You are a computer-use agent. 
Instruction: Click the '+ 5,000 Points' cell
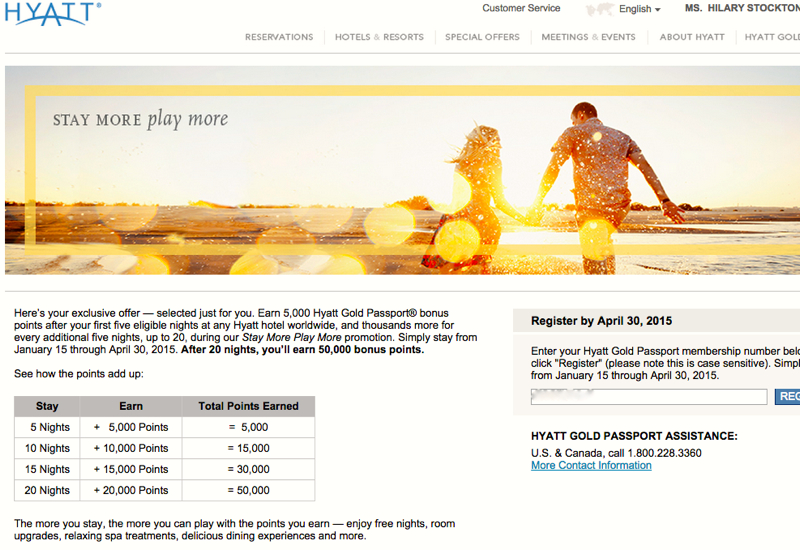coord(131,428)
